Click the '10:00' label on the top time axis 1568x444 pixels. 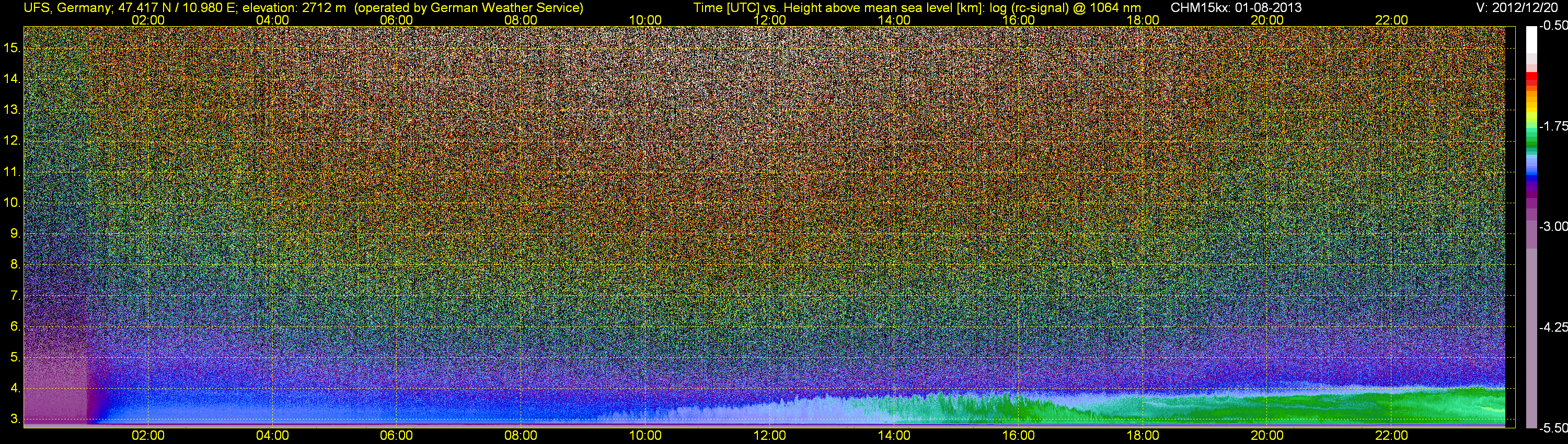tap(645, 20)
